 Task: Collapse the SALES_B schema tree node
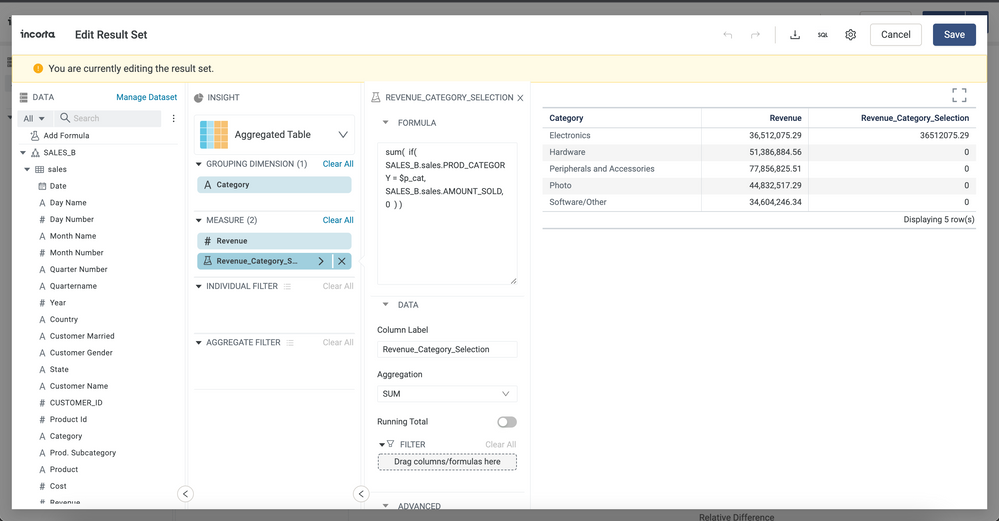(x=23, y=153)
